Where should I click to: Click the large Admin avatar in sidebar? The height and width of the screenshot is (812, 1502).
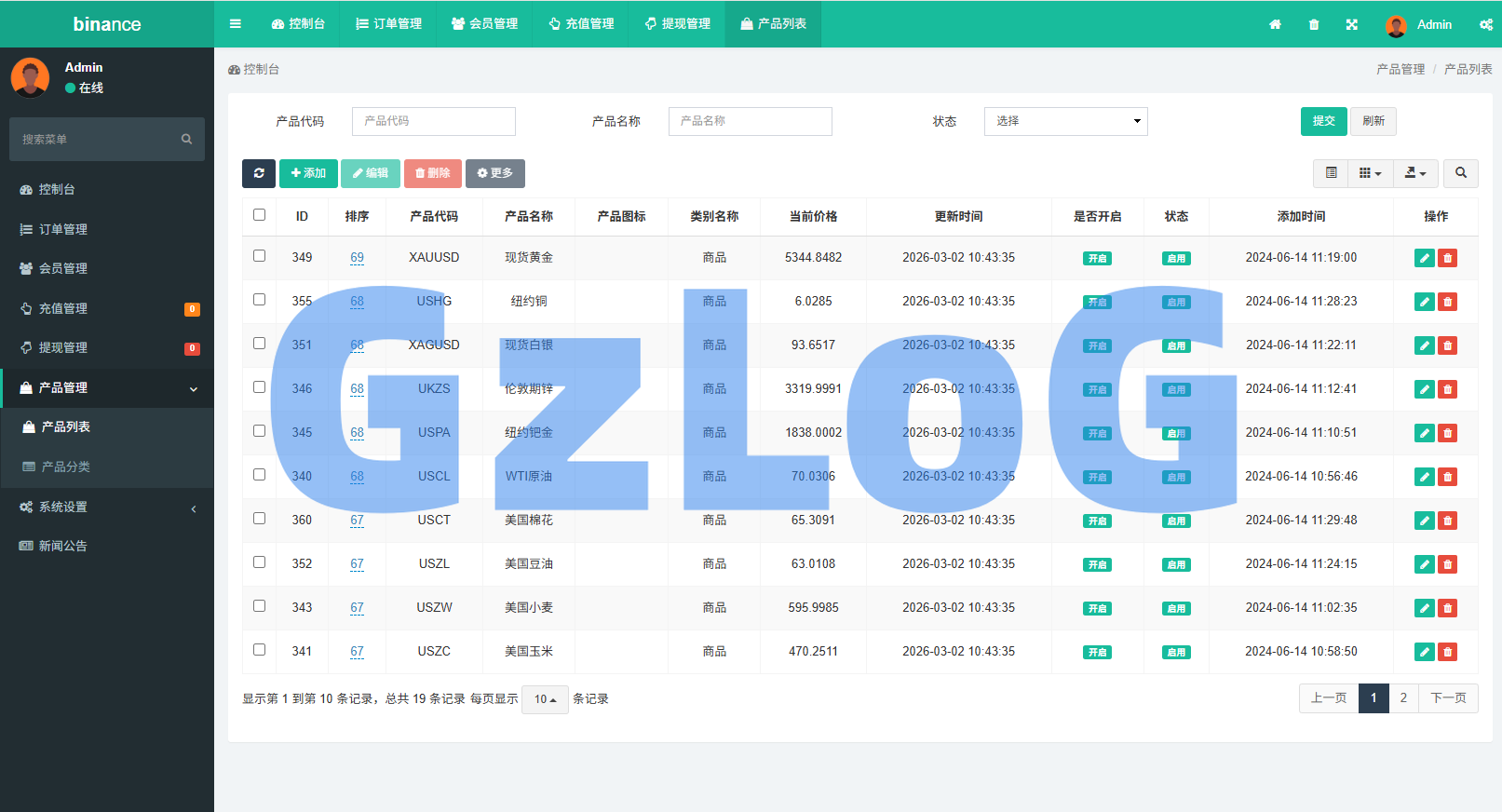click(x=30, y=77)
